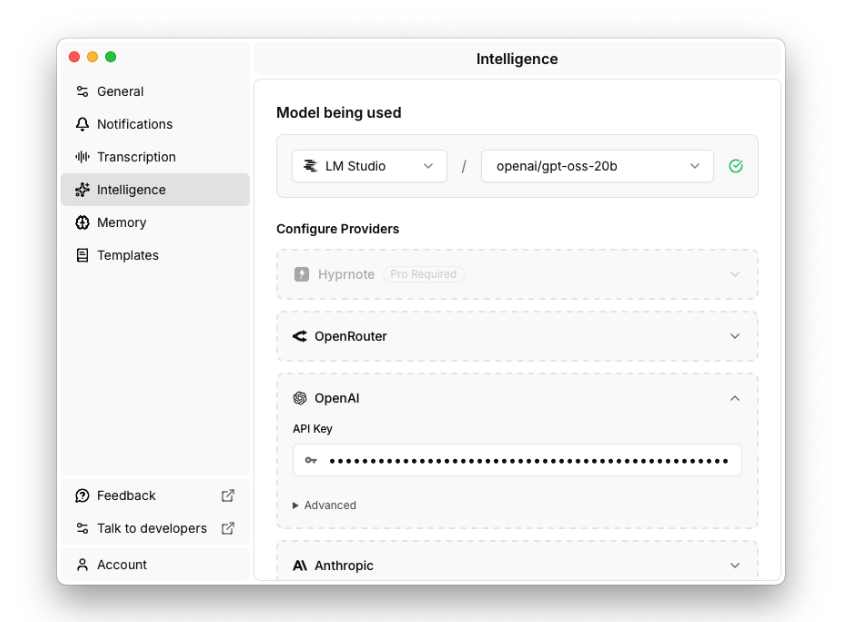Close the settings window
This screenshot has width=847, height=622.
click(x=75, y=57)
